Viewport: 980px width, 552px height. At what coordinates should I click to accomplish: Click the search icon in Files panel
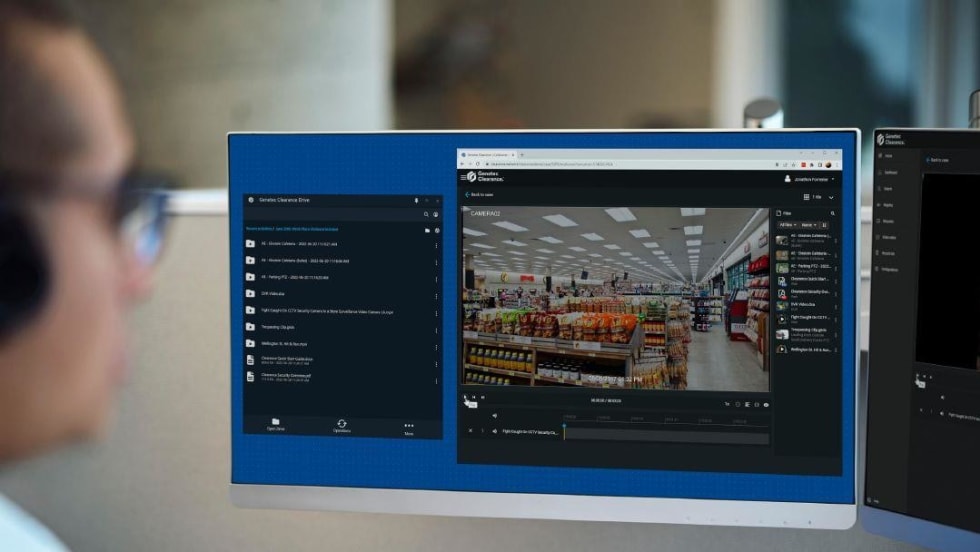pos(833,213)
